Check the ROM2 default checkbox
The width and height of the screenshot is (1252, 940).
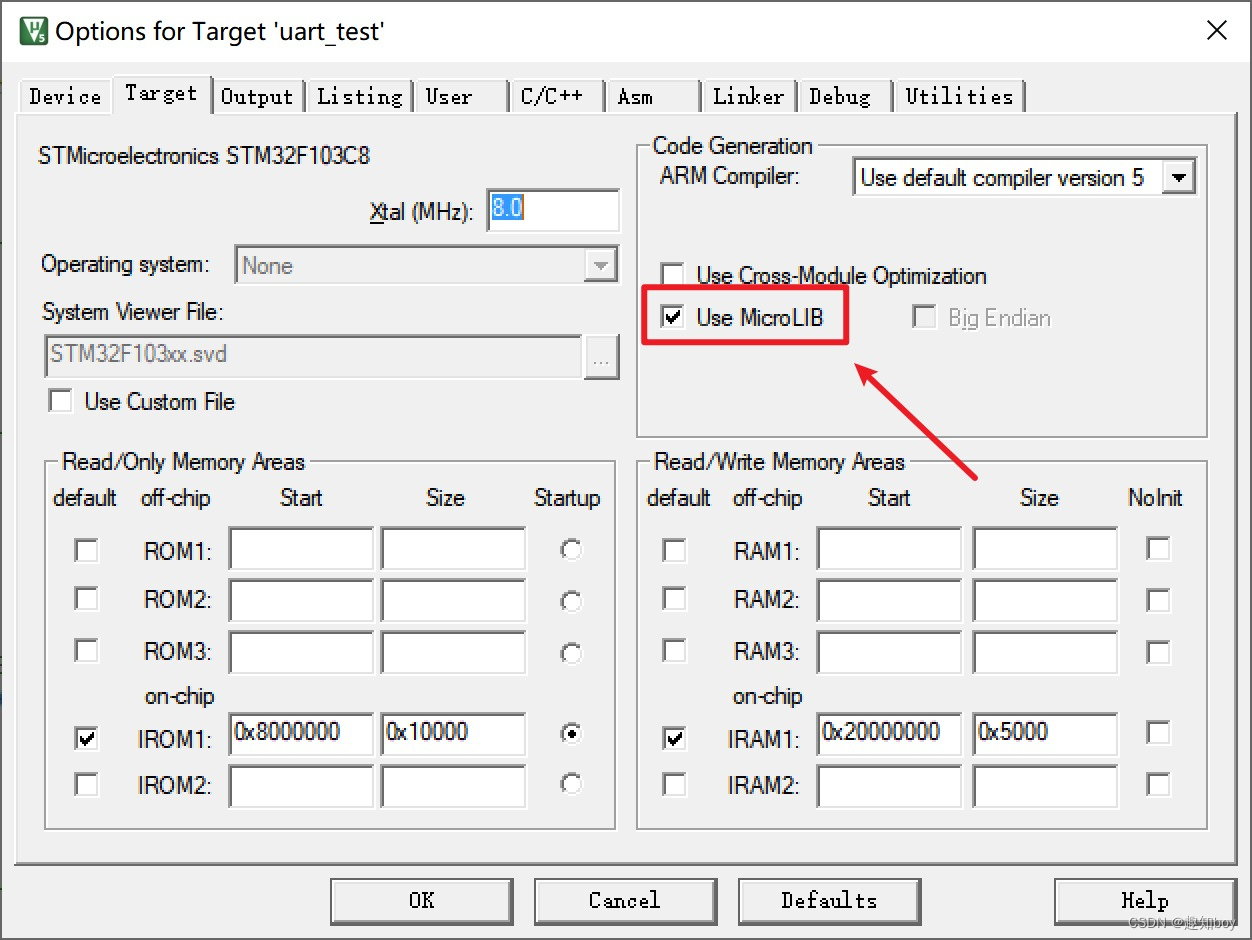click(x=87, y=598)
